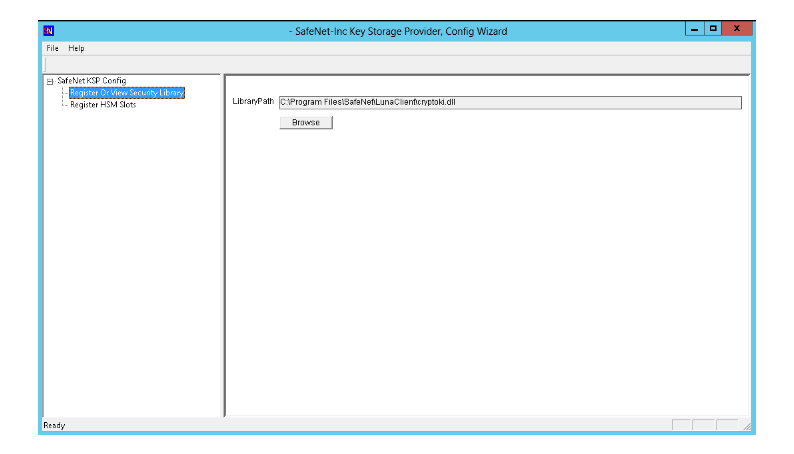Viewport: 794px width, 454px height.
Task: Minimize the Config Wizard window
Action: (694, 29)
